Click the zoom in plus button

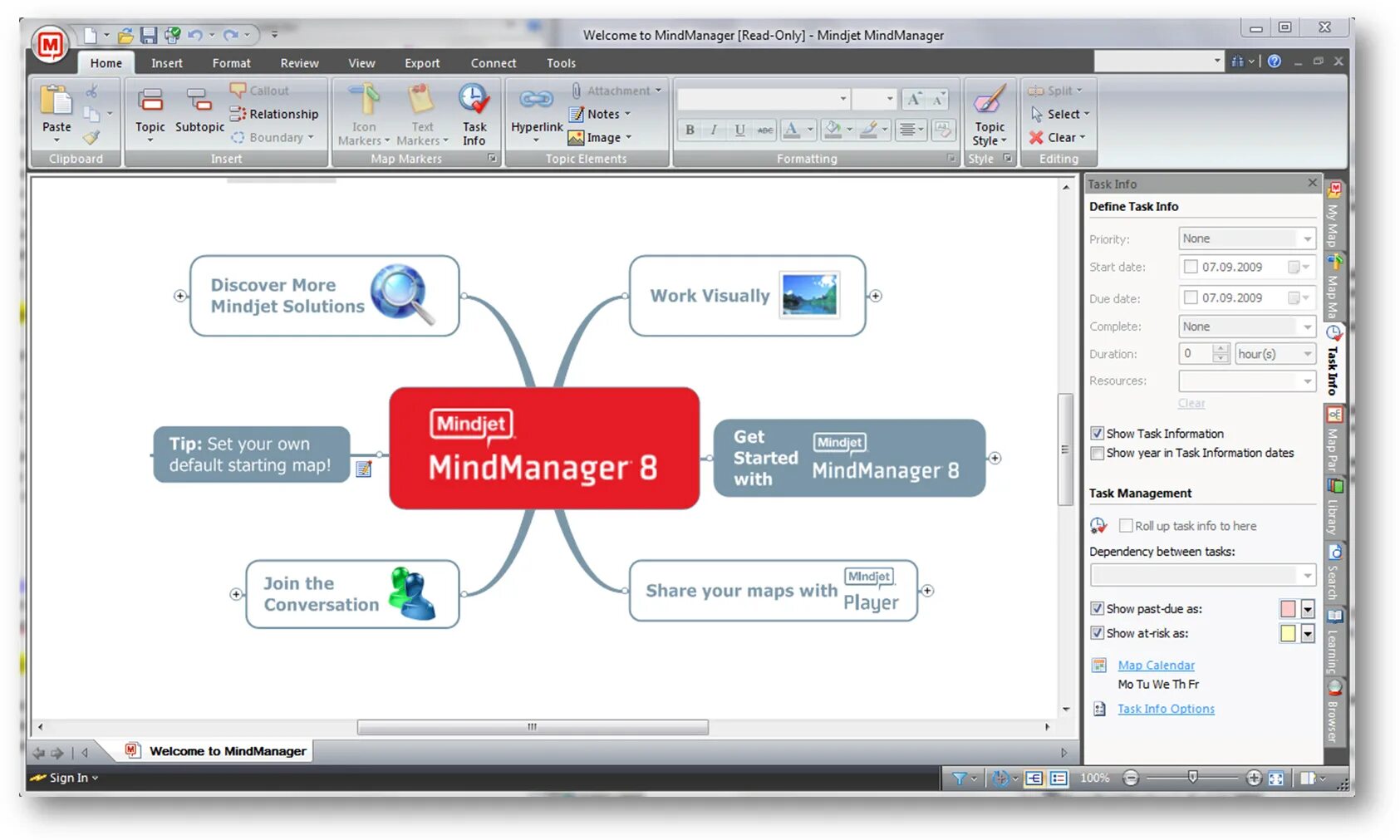click(x=1254, y=778)
